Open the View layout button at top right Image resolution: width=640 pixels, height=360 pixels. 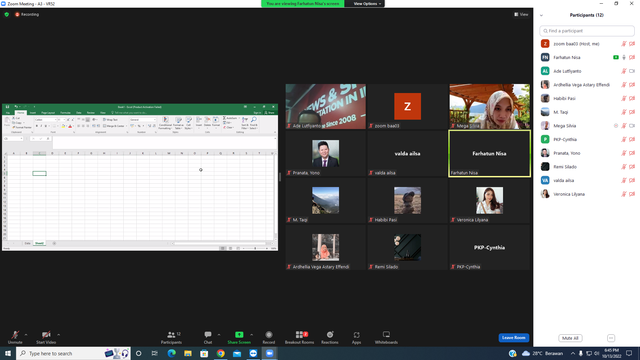pyautogui.click(x=521, y=14)
